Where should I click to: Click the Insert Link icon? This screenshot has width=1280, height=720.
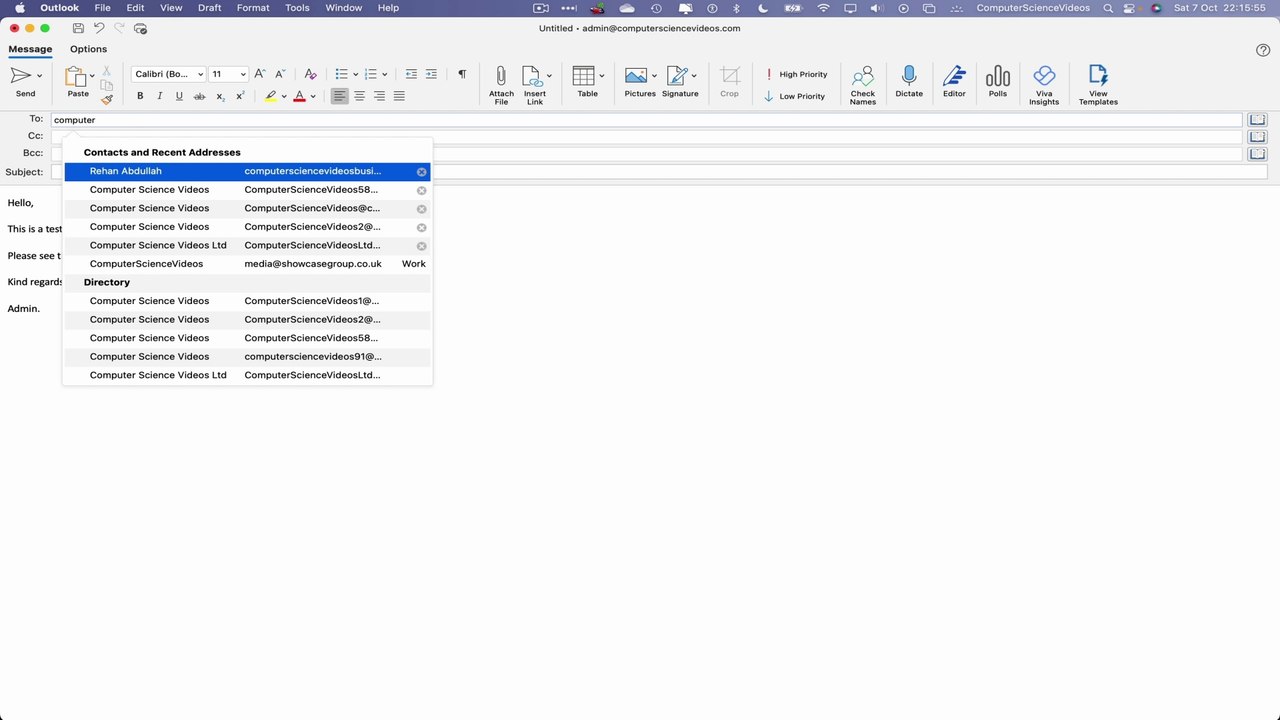[x=532, y=77]
